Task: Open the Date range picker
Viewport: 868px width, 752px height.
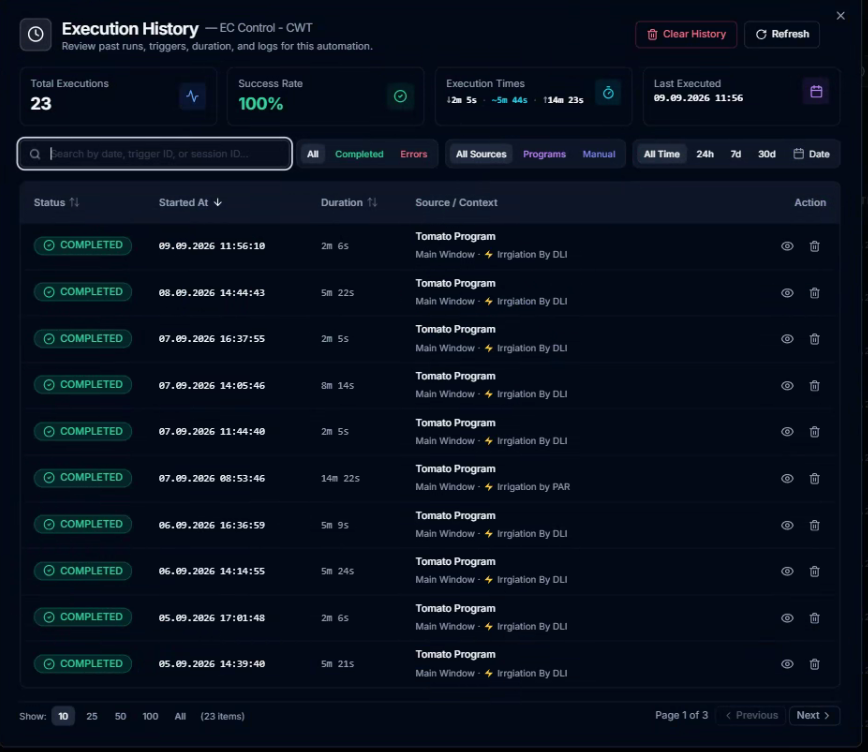Action: pos(811,154)
